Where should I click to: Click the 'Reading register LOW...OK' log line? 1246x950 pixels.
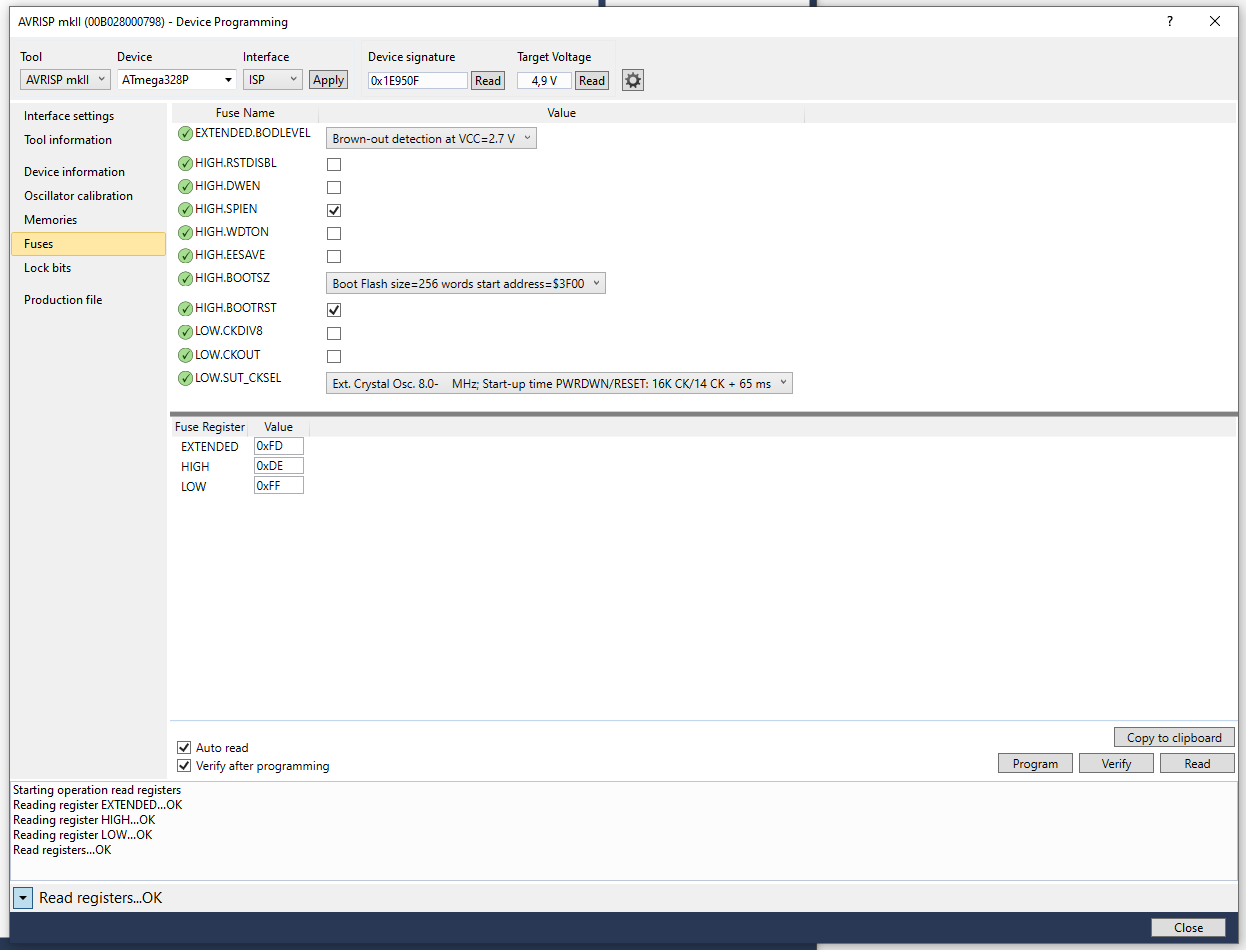coord(83,835)
